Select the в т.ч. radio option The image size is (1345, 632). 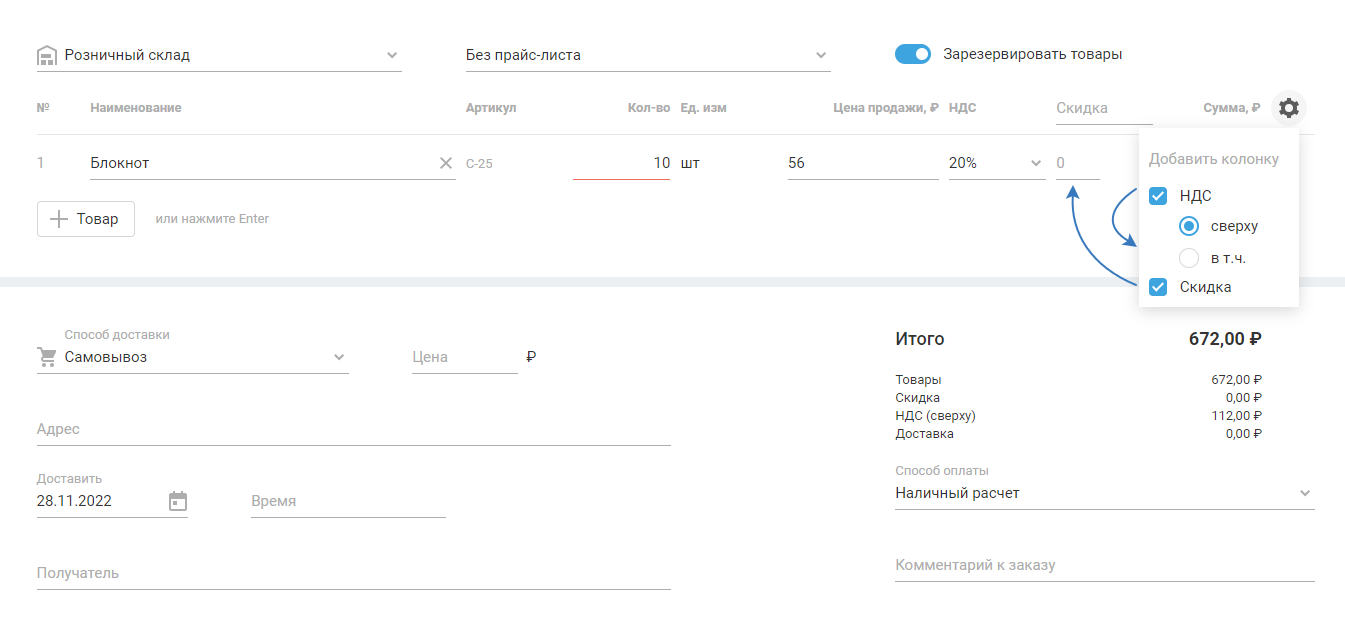coord(1188,258)
